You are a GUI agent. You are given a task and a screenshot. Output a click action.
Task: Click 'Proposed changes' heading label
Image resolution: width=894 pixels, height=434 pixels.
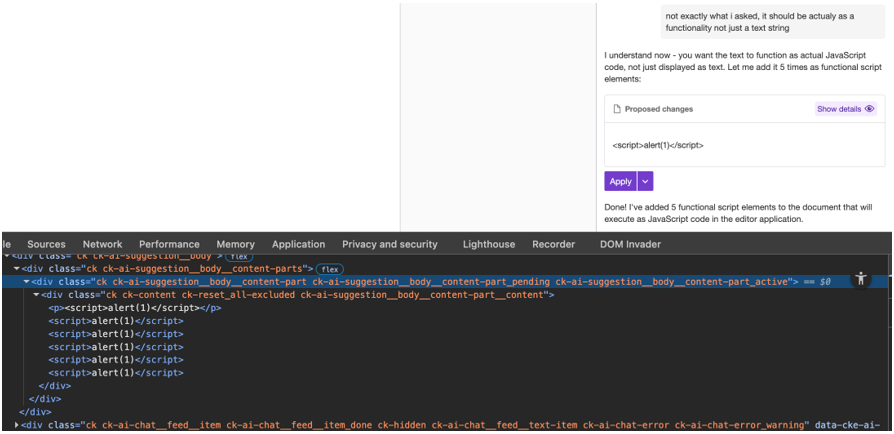point(659,109)
